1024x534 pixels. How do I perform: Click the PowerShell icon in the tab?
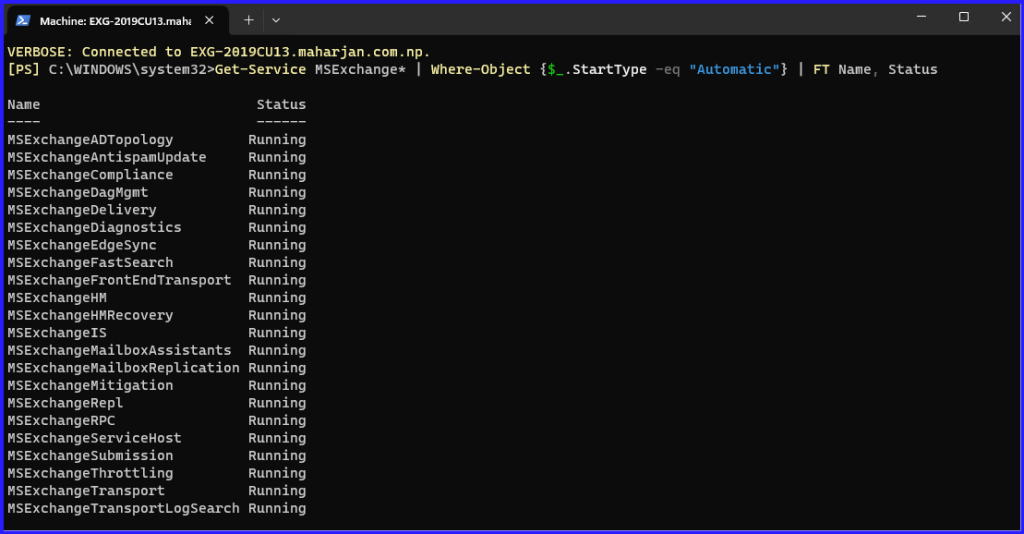pyautogui.click(x=23, y=20)
